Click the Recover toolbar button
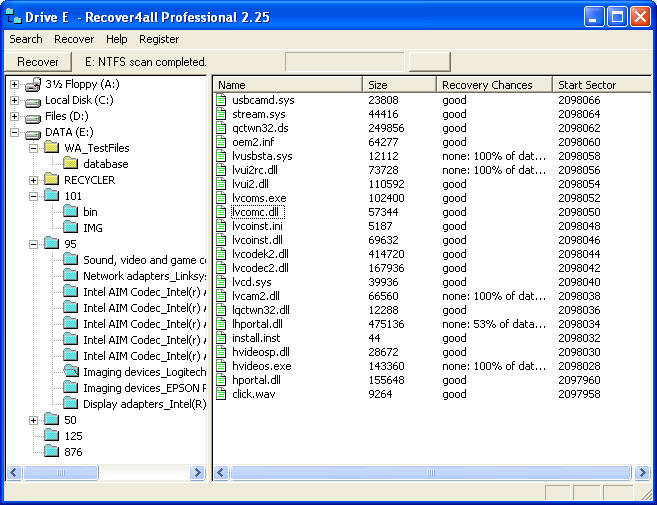Screen dimensions: 657x505 point(38,62)
